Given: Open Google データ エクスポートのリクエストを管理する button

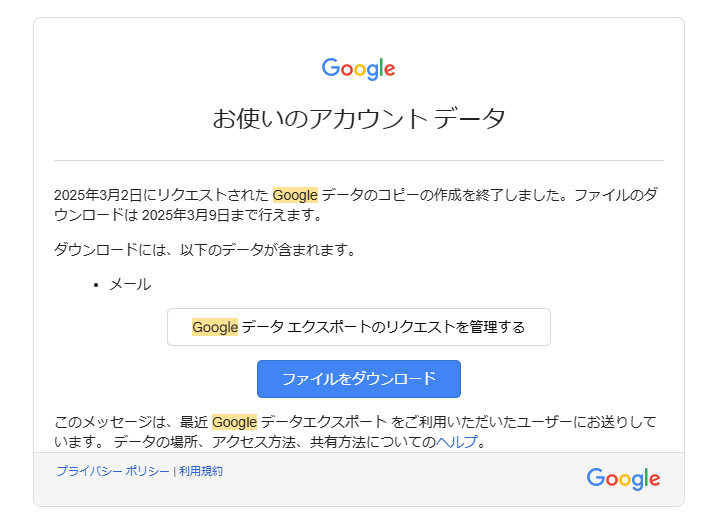Looking at the screenshot, I should pyautogui.click(x=359, y=327).
